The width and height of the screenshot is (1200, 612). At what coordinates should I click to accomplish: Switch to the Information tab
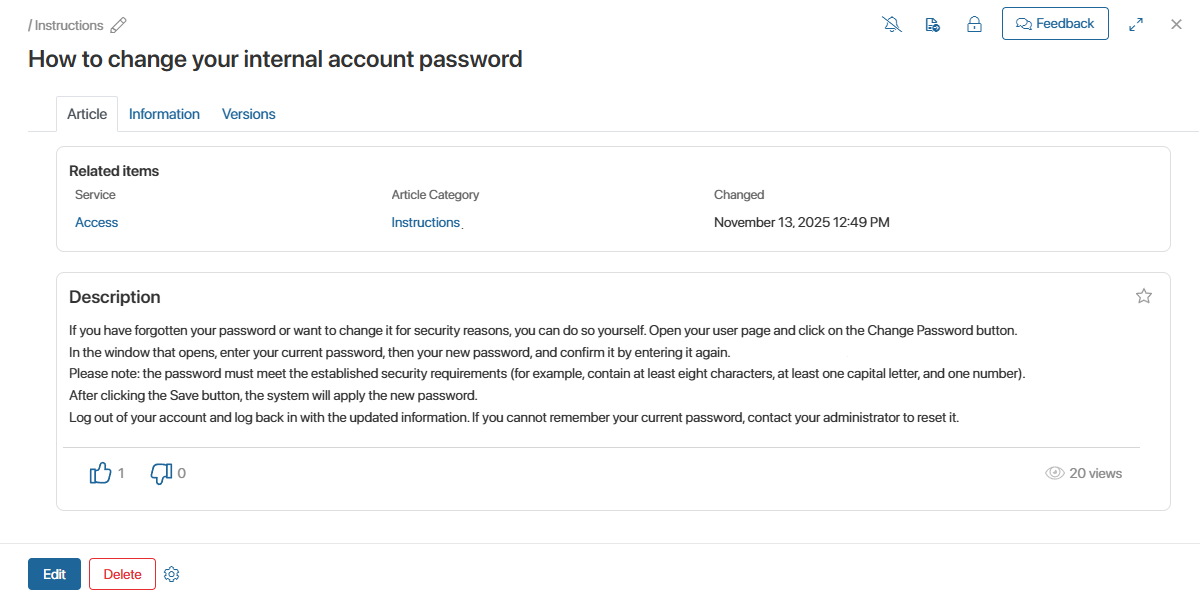click(164, 114)
